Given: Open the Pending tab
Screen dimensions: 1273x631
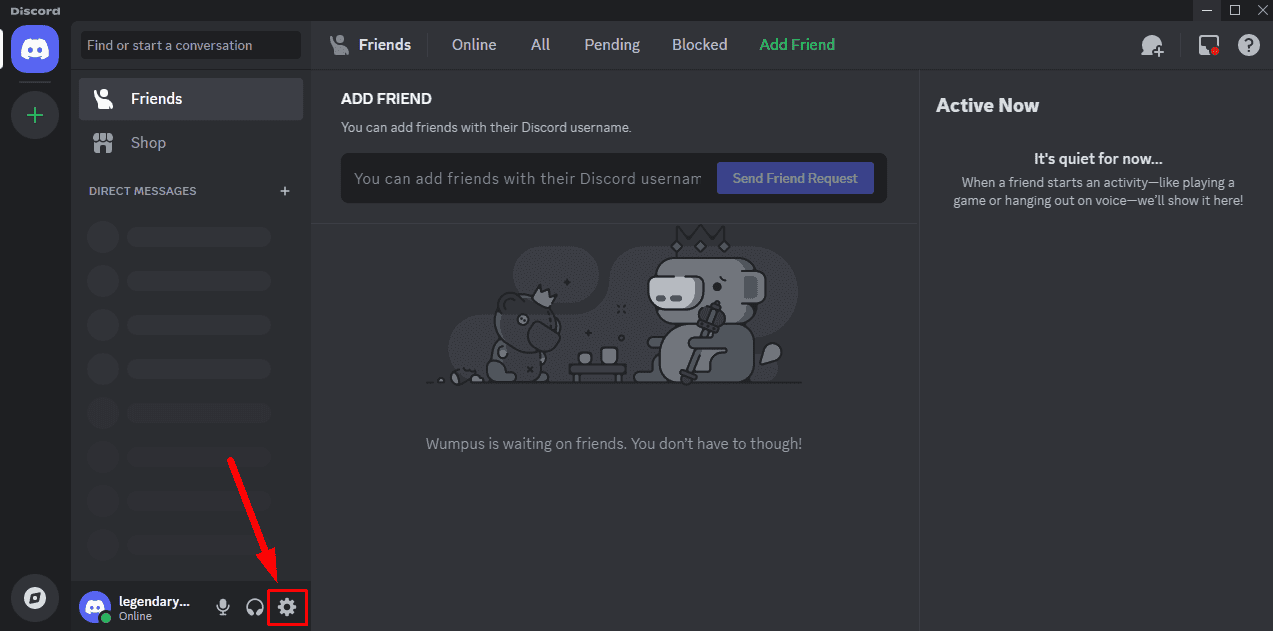Looking at the screenshot, I should coord(612,45).
